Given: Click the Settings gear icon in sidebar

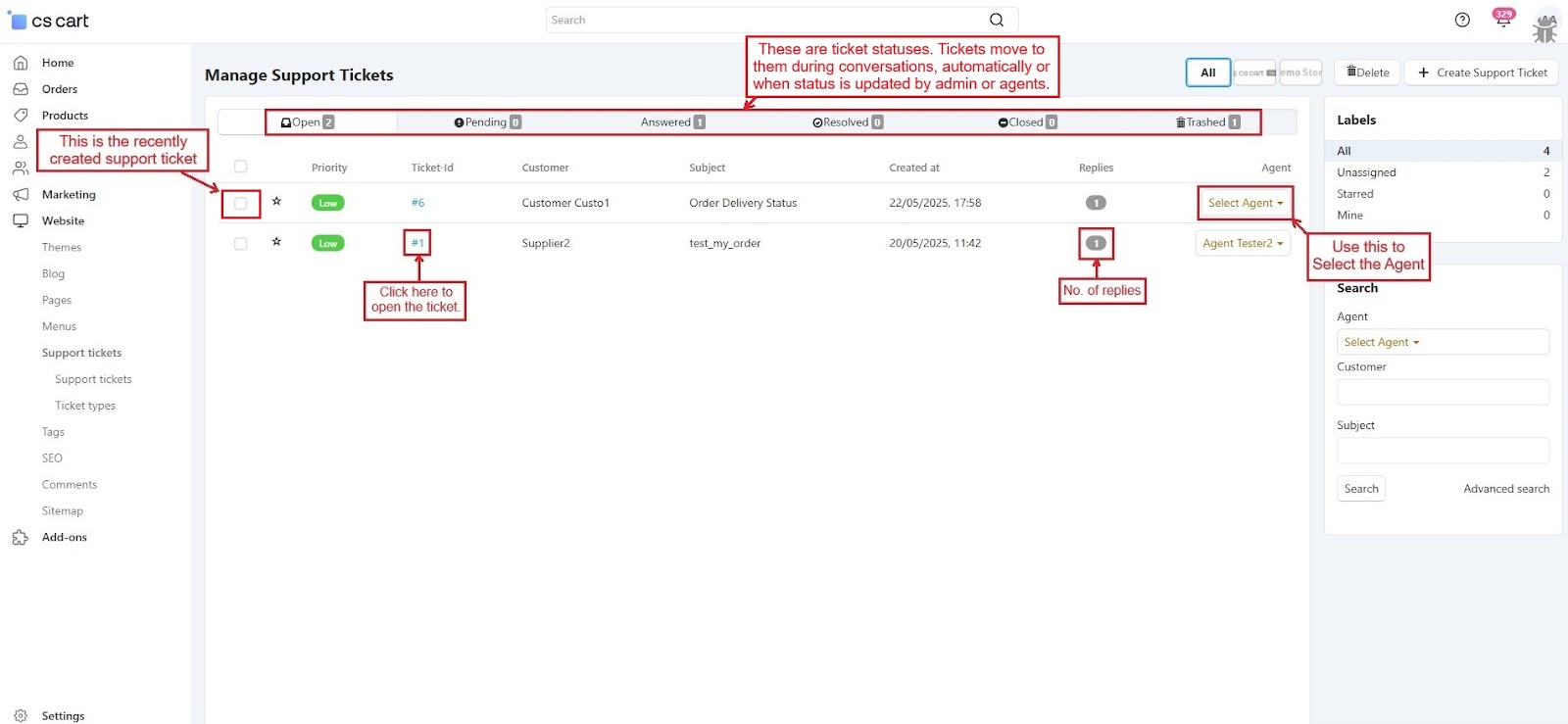Looking at the screenshot, I should click(21, 715).
